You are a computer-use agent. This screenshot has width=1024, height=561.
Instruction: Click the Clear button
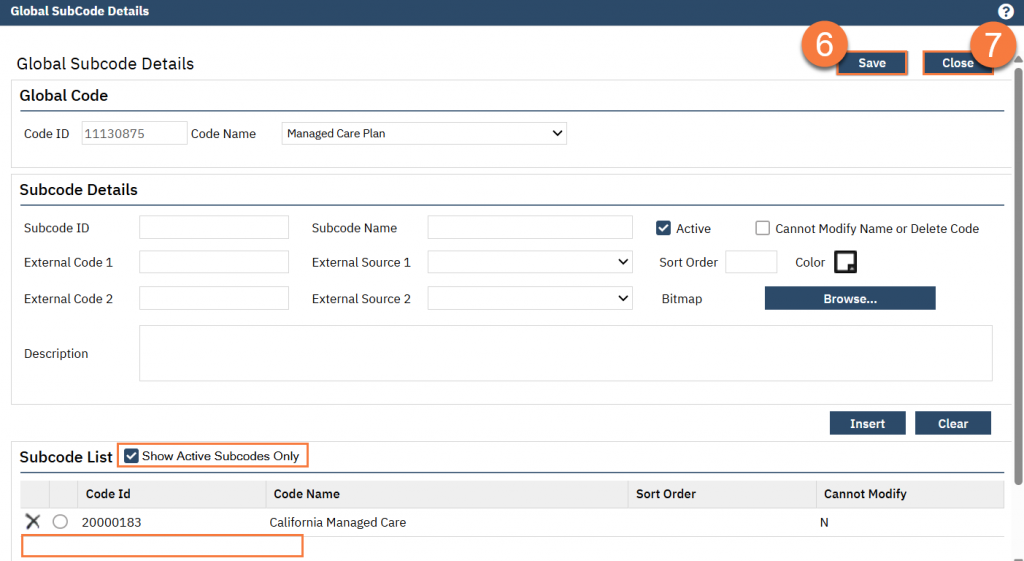[x=952, y=423]
